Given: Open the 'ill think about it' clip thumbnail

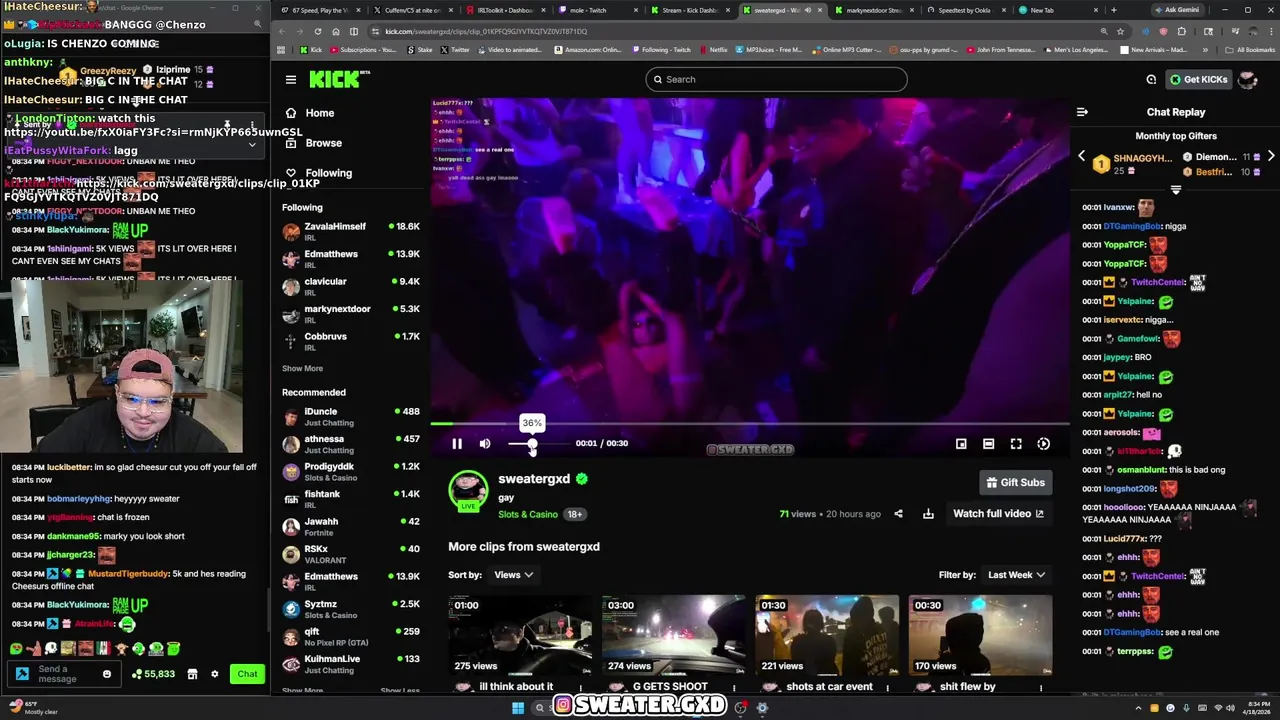Looking at the screenshot, I should point(520,636).
